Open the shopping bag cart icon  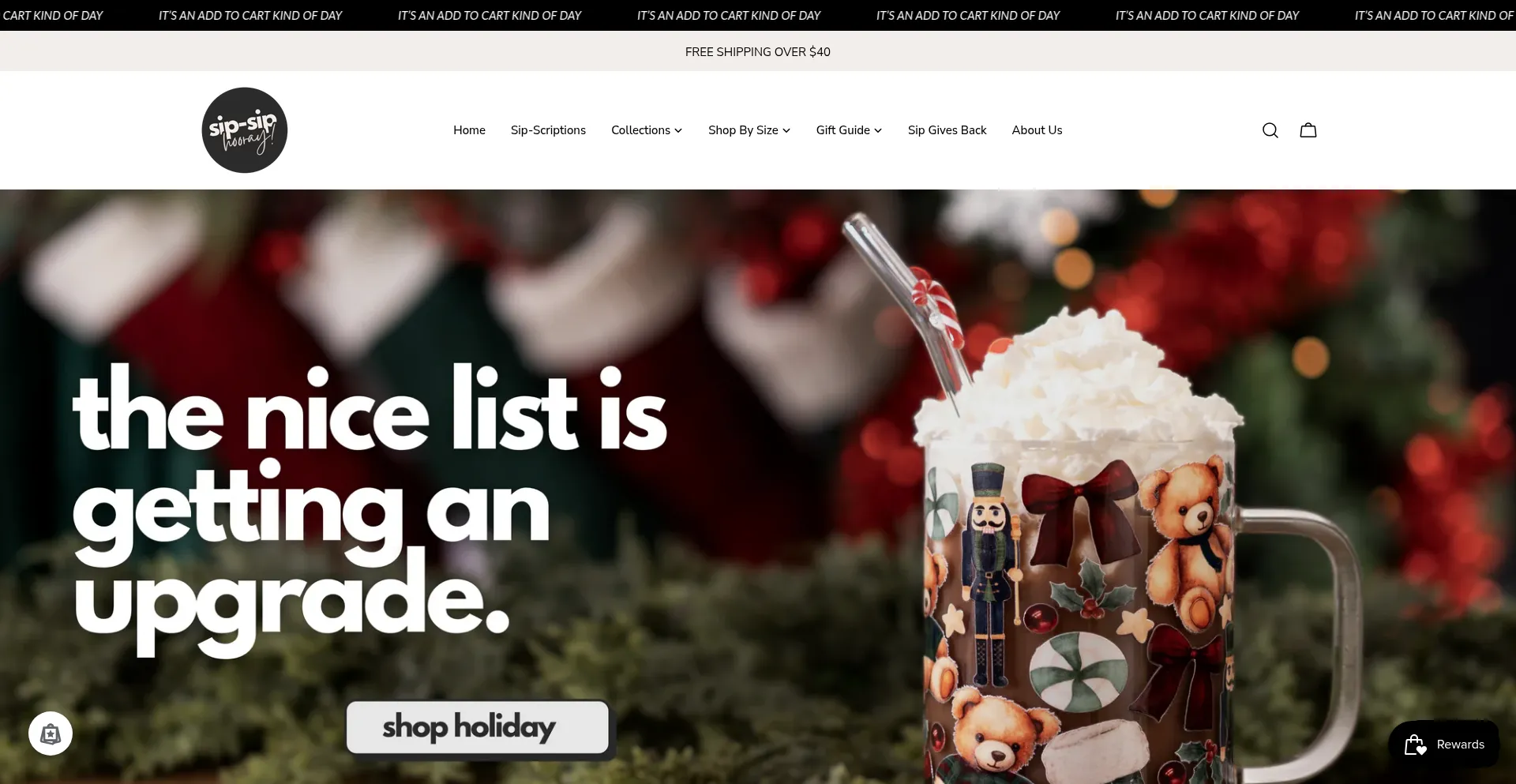pos(1308,130)
